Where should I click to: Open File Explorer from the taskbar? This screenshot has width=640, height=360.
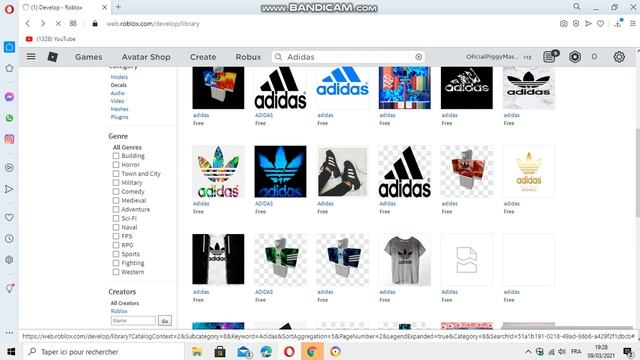click(x=197, y=351)
